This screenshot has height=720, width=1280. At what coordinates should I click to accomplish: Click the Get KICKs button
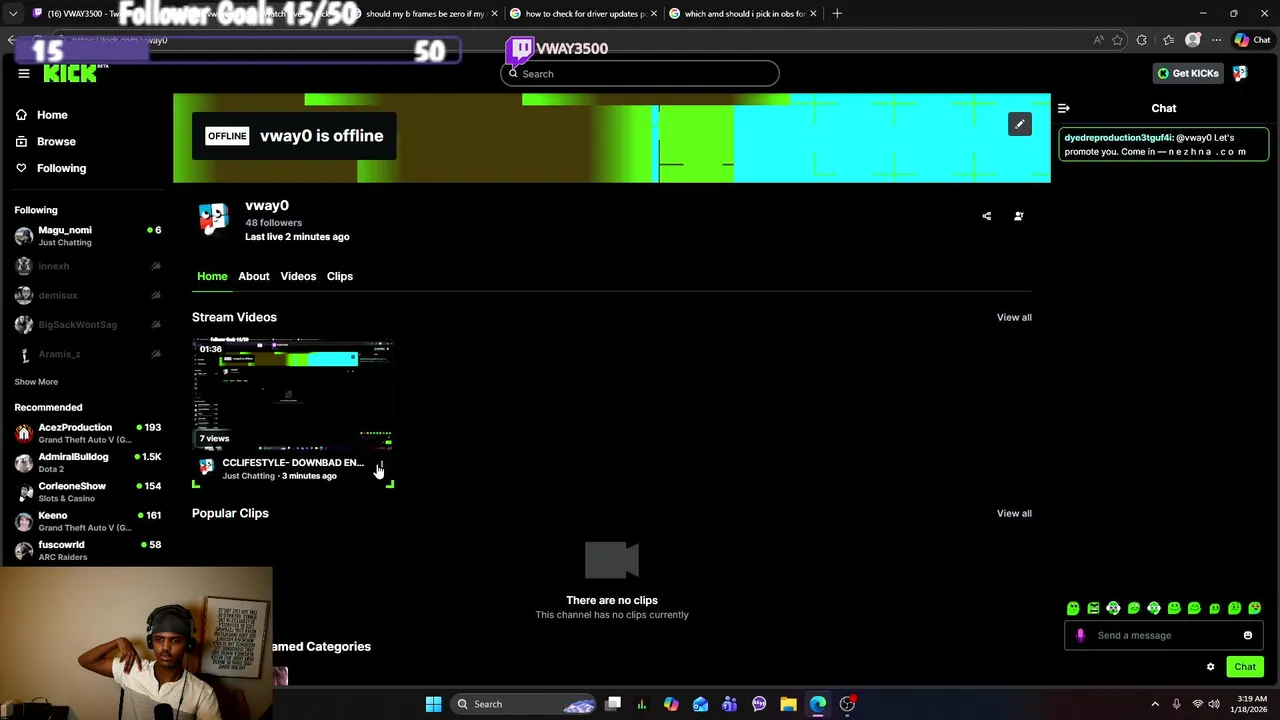pyautogui.click(x=1188, y=73)
